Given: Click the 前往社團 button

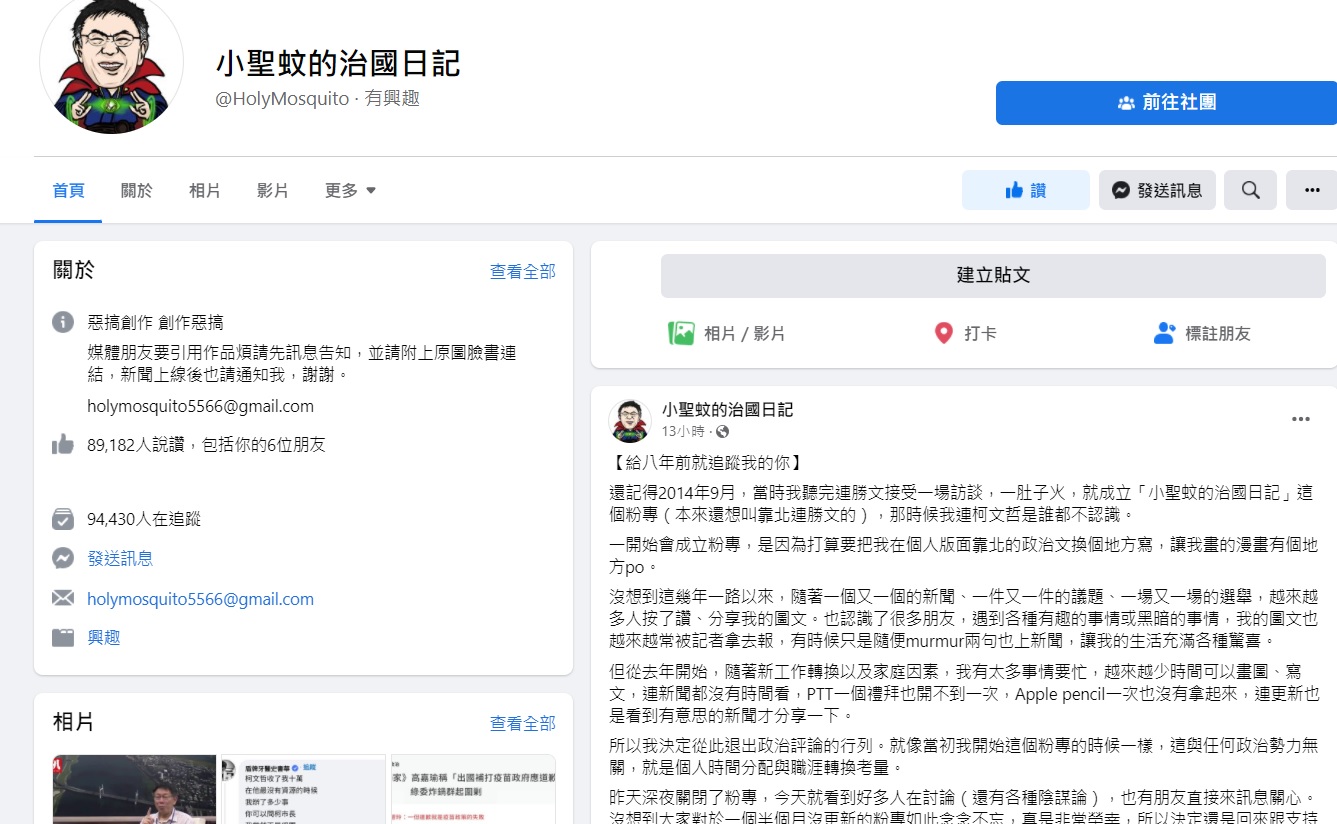Looking at the screenshot, I should point(1166,103).
